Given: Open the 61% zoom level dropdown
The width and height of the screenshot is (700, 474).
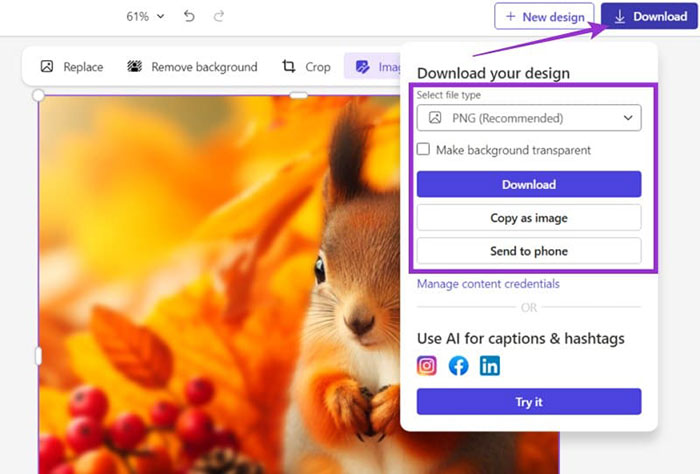Looking at the screenshot, I should pos(146,16).
